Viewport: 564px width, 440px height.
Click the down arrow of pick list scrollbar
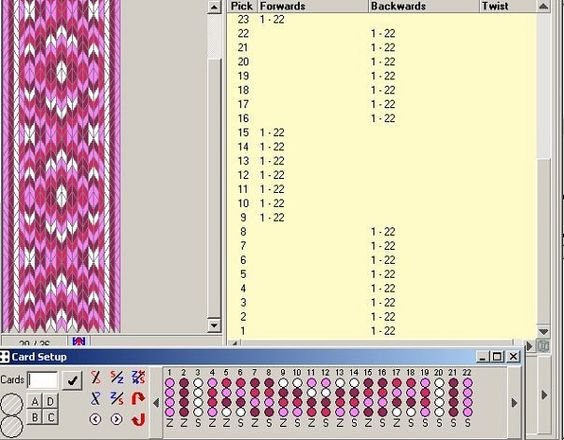543,331
